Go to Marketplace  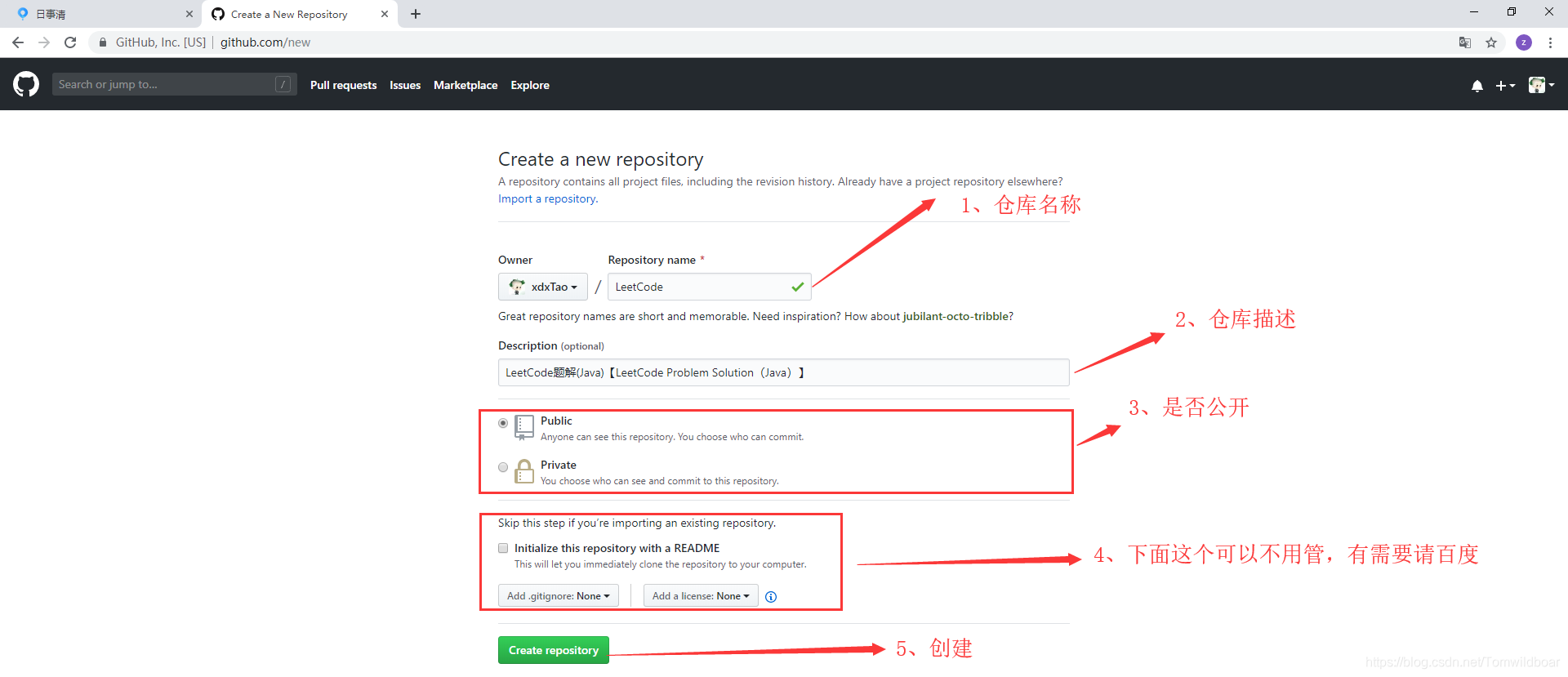point(465,85)
